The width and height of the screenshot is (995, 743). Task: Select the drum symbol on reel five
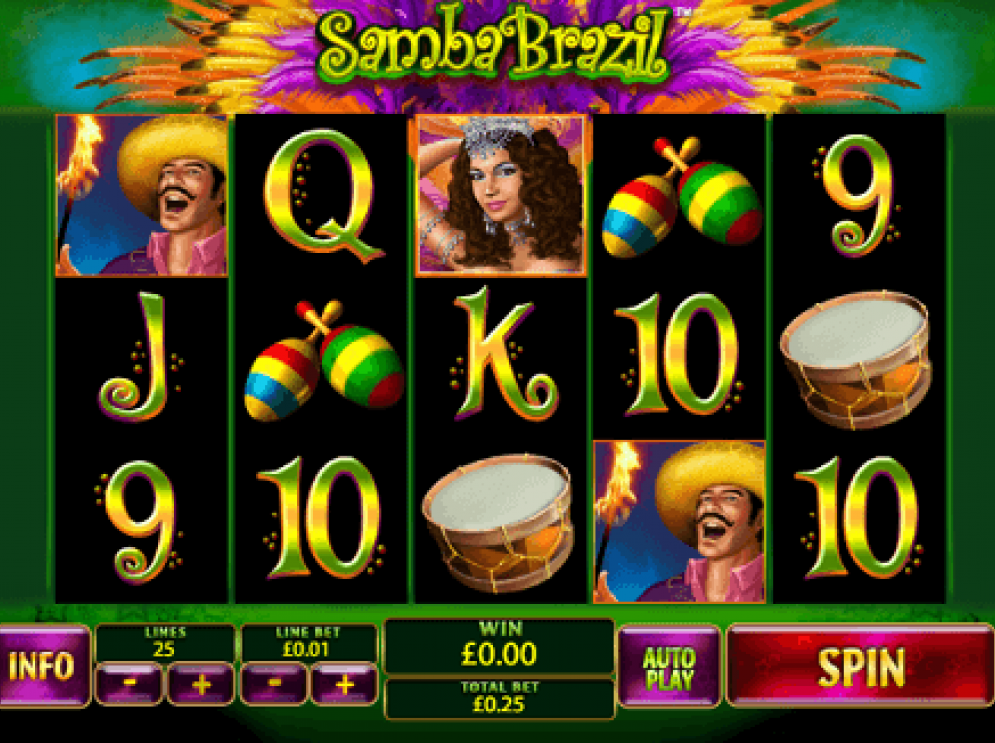(856, 359)
